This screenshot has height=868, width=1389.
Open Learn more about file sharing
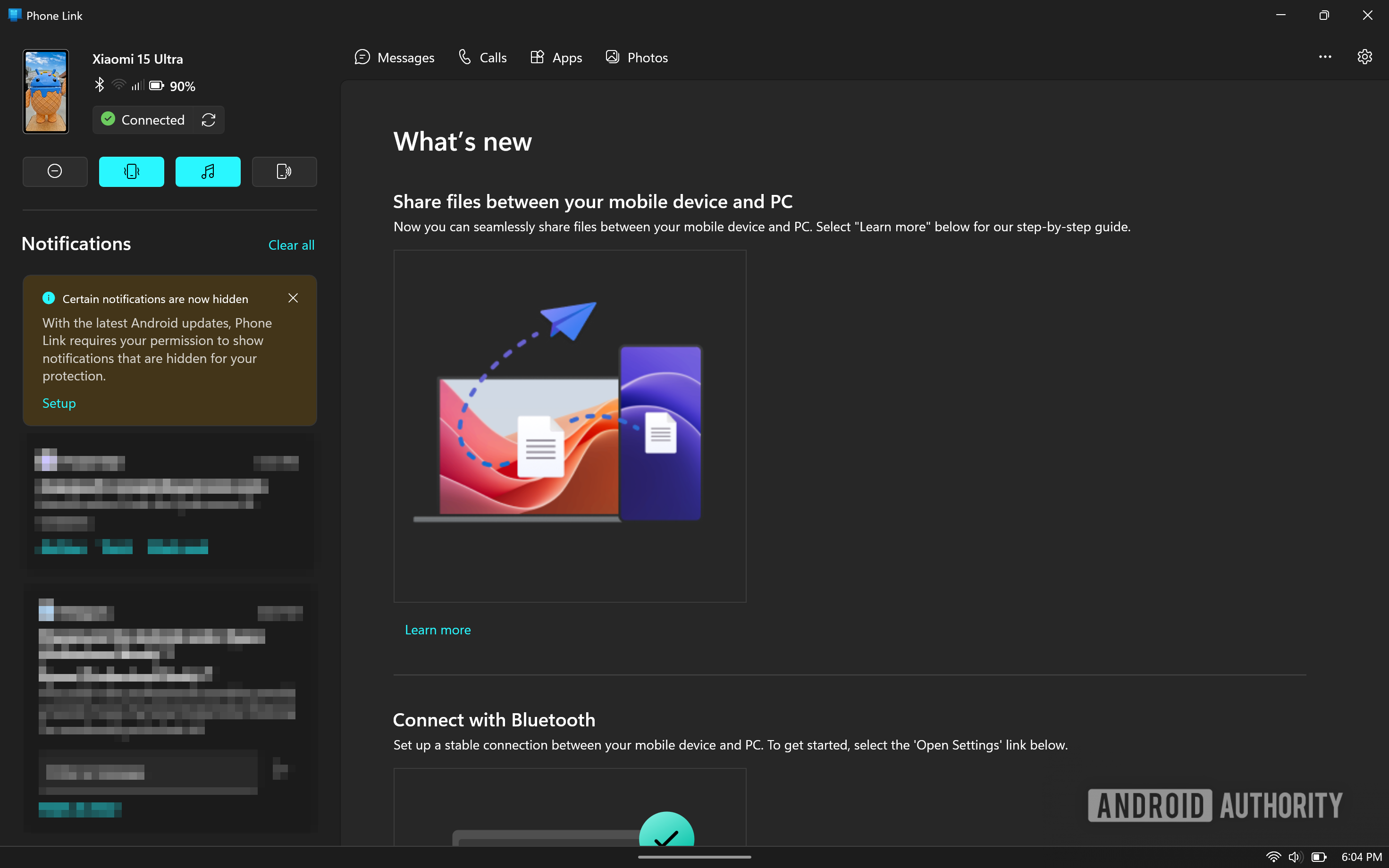click(x=438, y=630)
